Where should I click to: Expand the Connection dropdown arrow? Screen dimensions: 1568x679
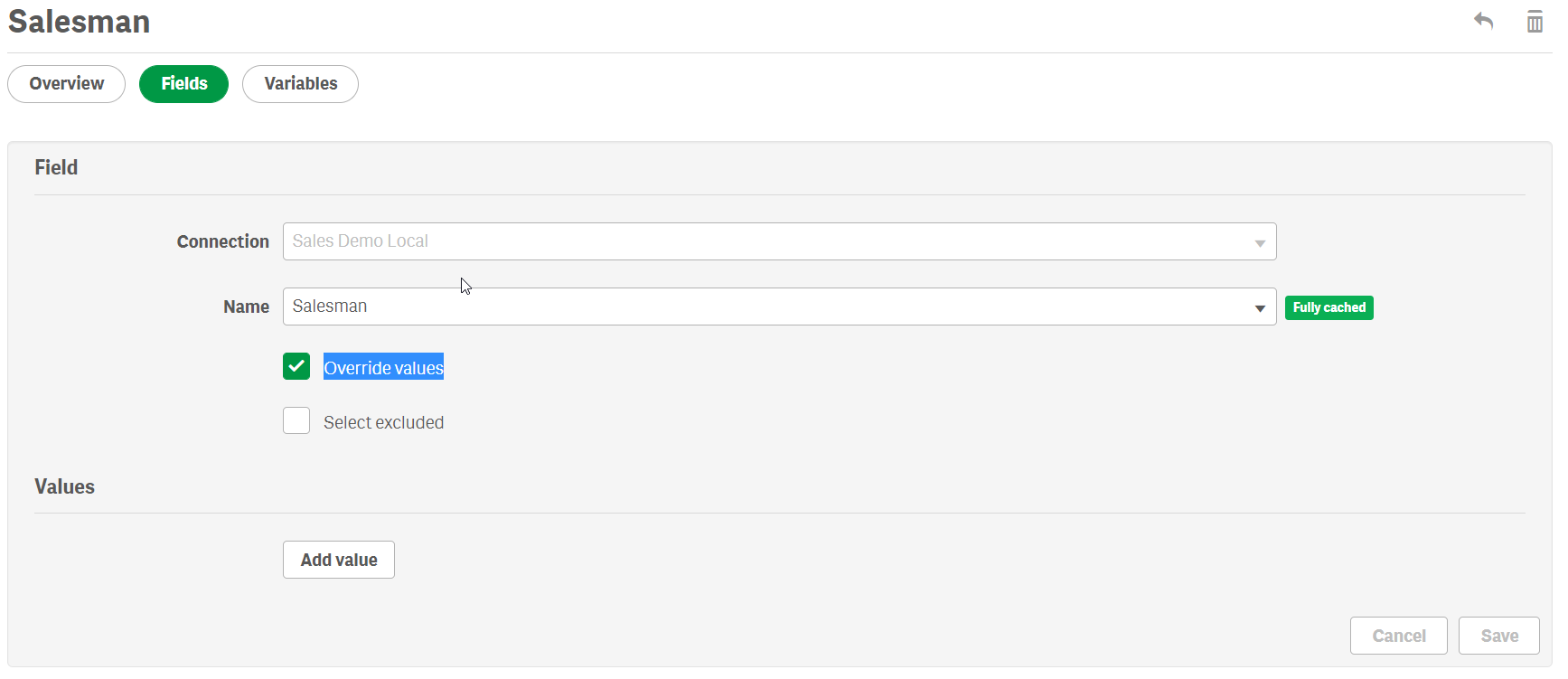click(x=1260, y=242)
